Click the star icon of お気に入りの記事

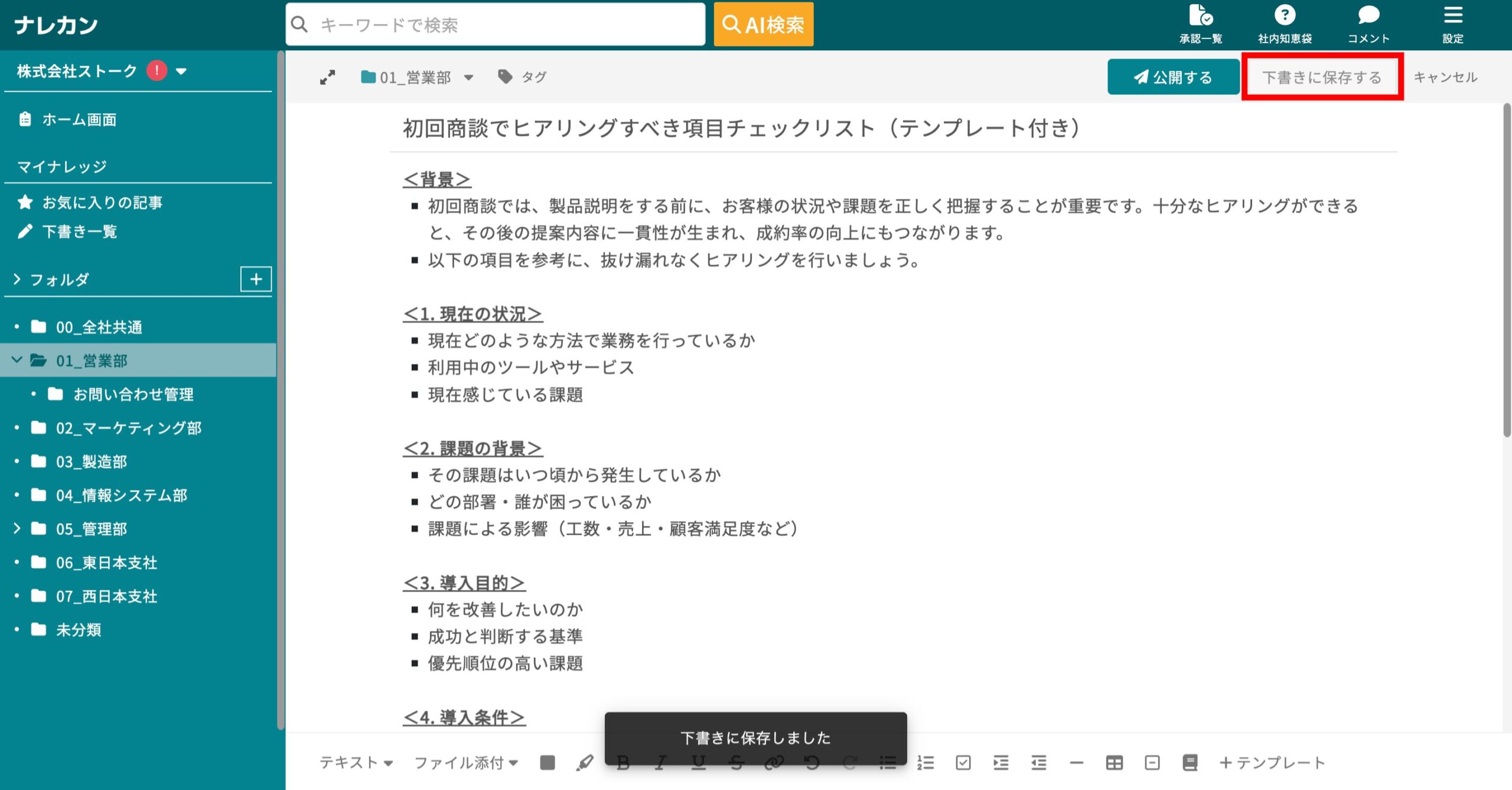(x=25, y=203)
